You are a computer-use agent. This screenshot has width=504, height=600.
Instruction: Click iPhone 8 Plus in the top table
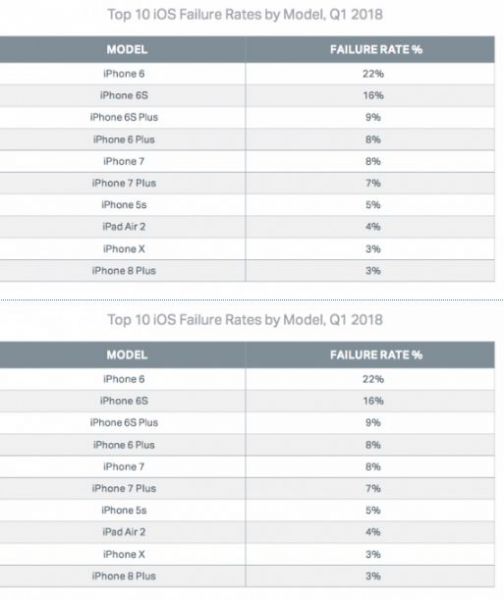point(124,271)
